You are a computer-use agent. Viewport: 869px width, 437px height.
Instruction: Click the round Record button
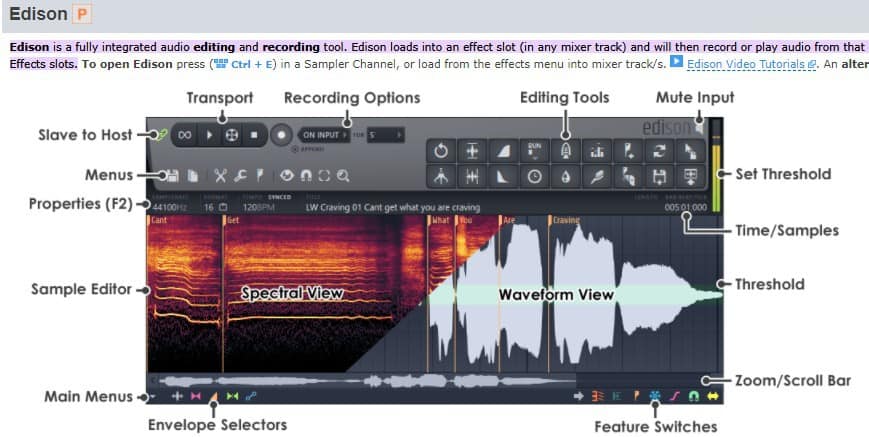click(x=282, y=135)
